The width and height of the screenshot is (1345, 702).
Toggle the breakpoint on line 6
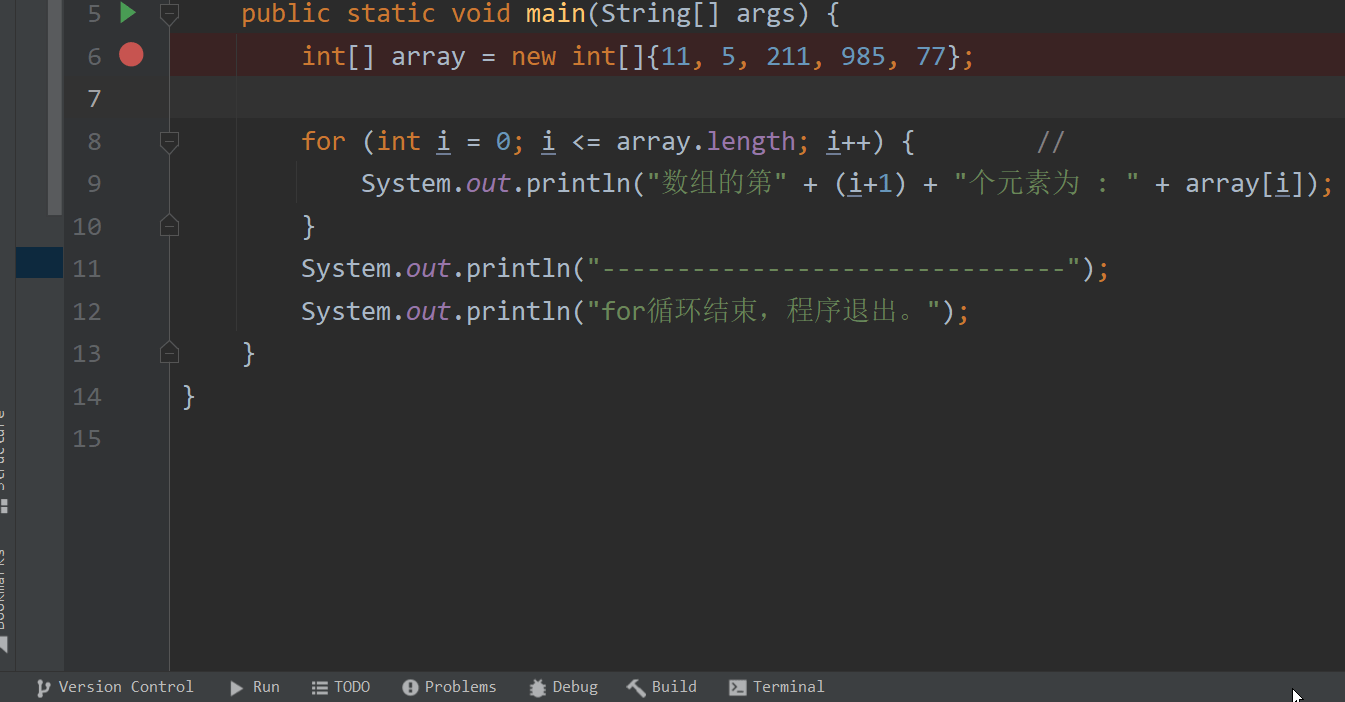click(131, 55)
